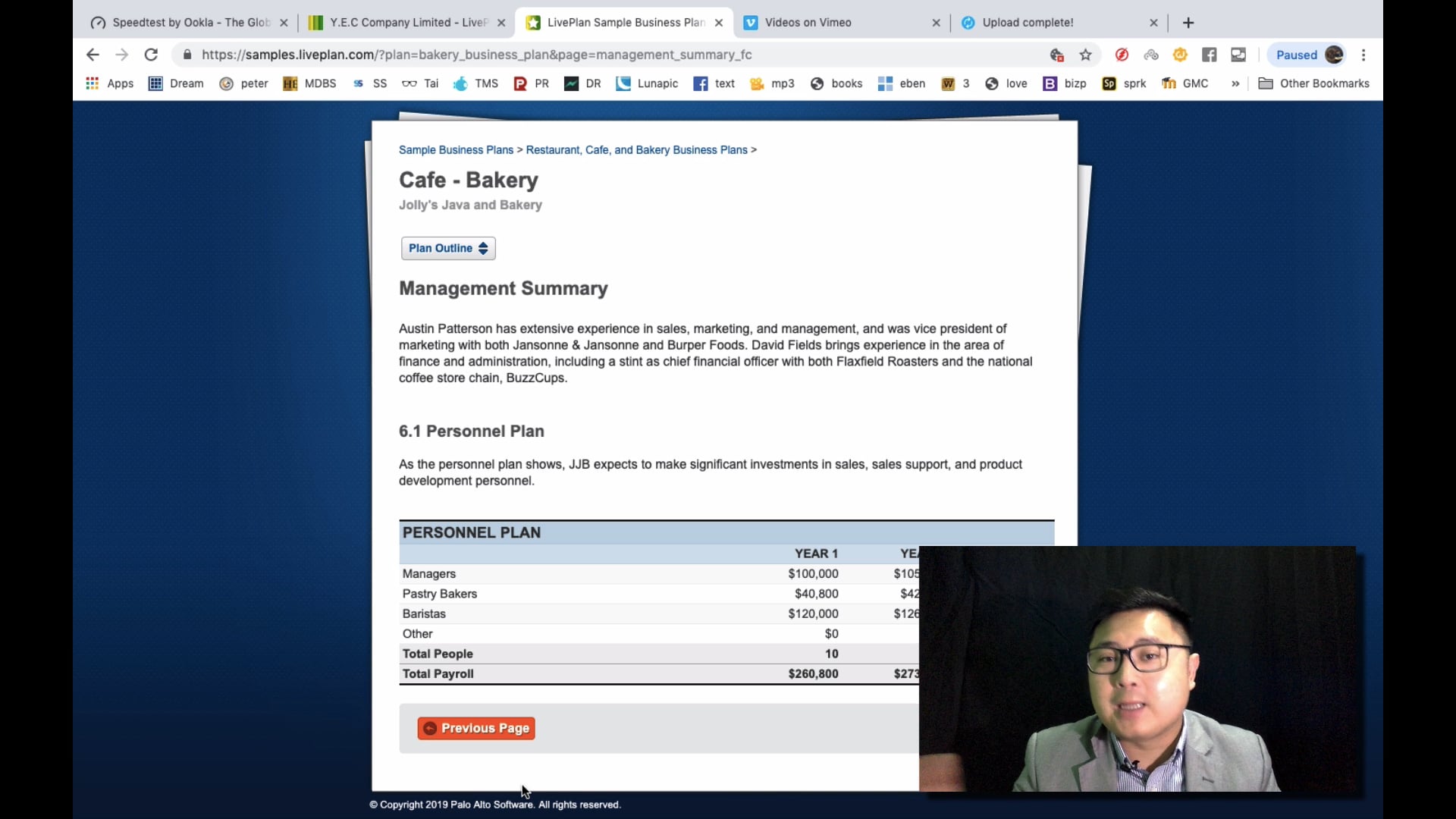Click the Previous Page button

[476, 728]
